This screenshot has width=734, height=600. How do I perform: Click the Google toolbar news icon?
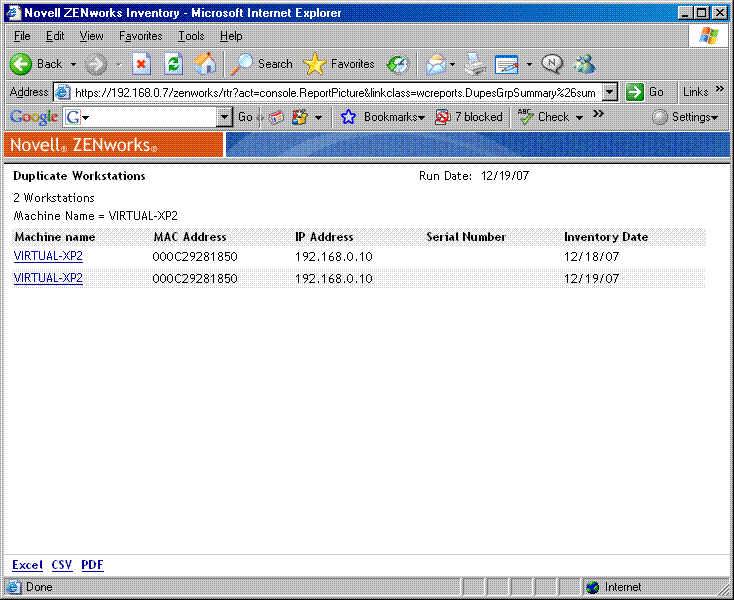(277, 117)
